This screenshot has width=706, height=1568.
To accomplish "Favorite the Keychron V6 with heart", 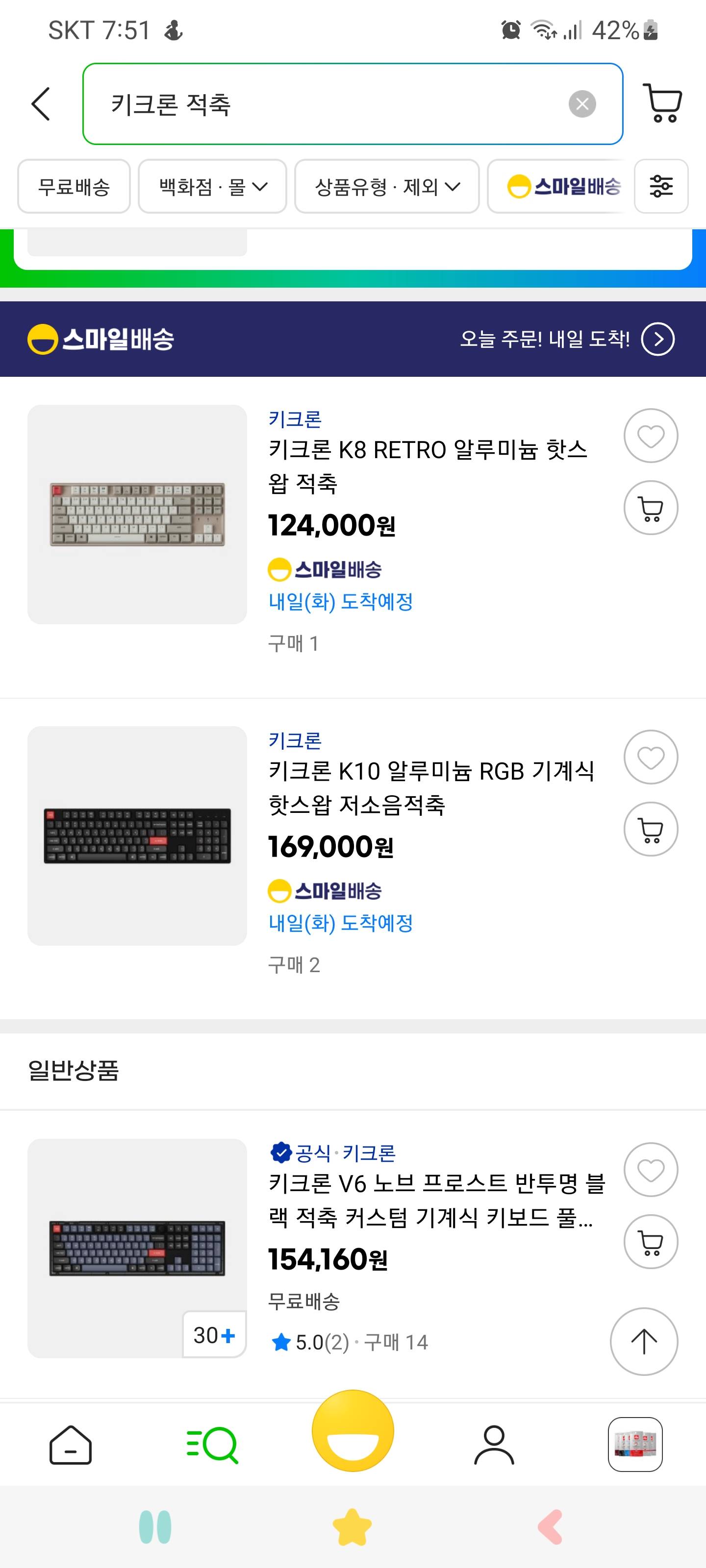I will pyautogui.click(x=651, y=1170).
